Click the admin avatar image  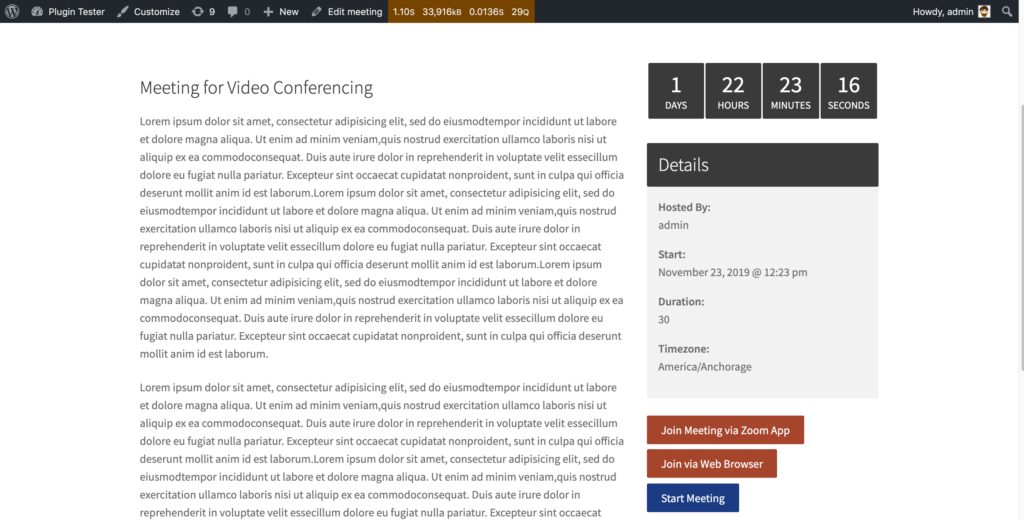click(x=984, y=12)
